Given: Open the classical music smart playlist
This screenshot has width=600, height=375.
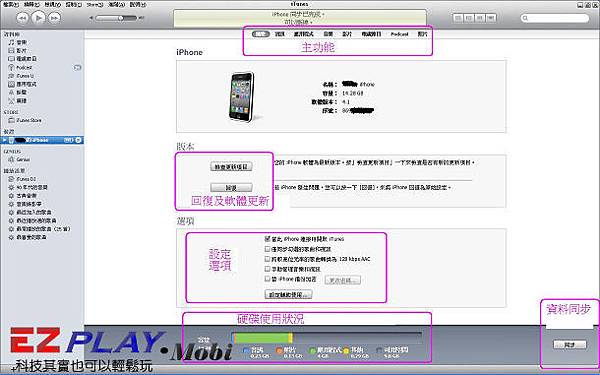Looking at the screenshot, I should click(x=23, y=196).
